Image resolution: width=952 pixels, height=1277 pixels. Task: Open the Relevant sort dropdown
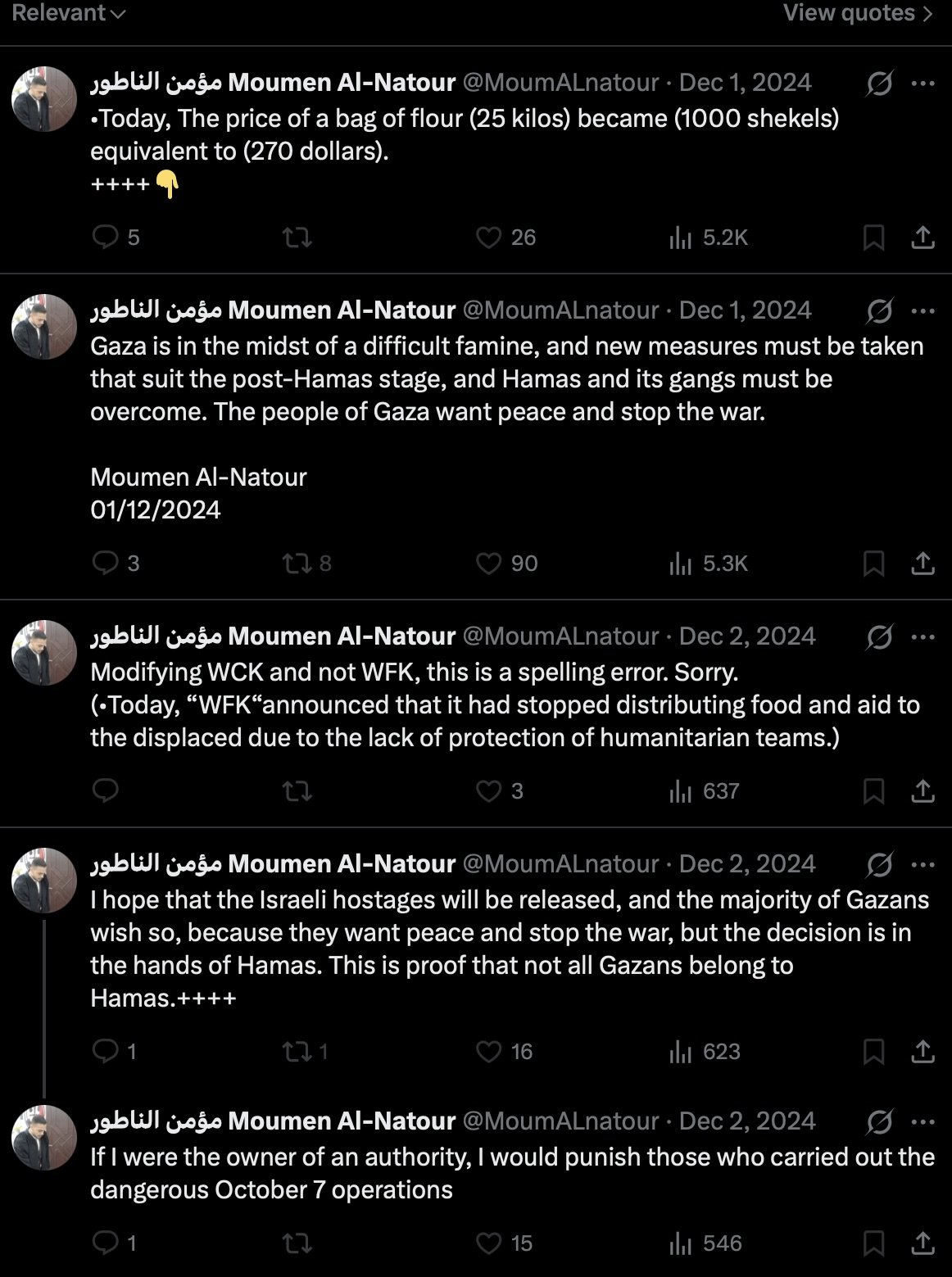pos(69,13)
